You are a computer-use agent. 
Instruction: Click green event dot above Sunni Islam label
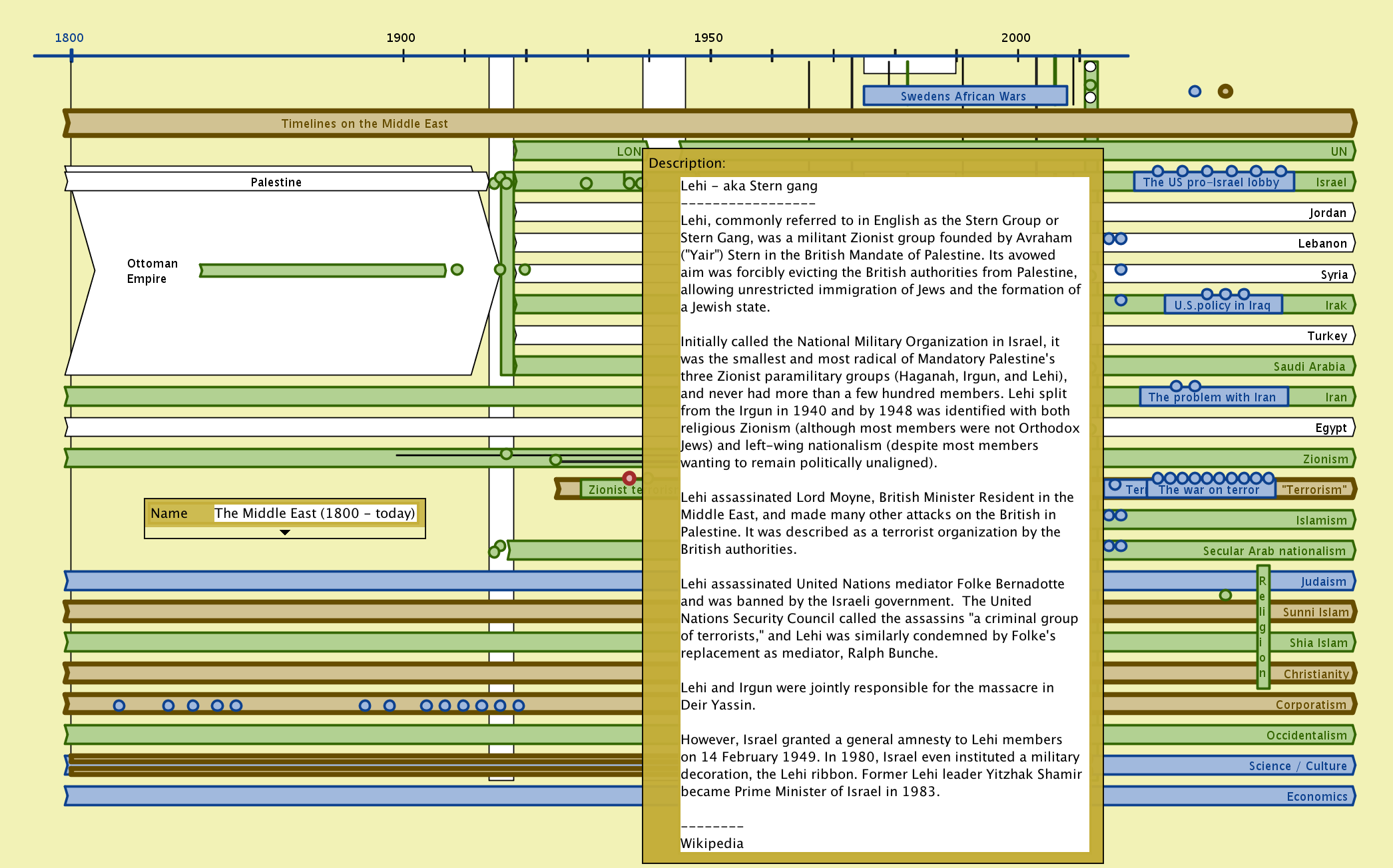[x=1225, y=595]
